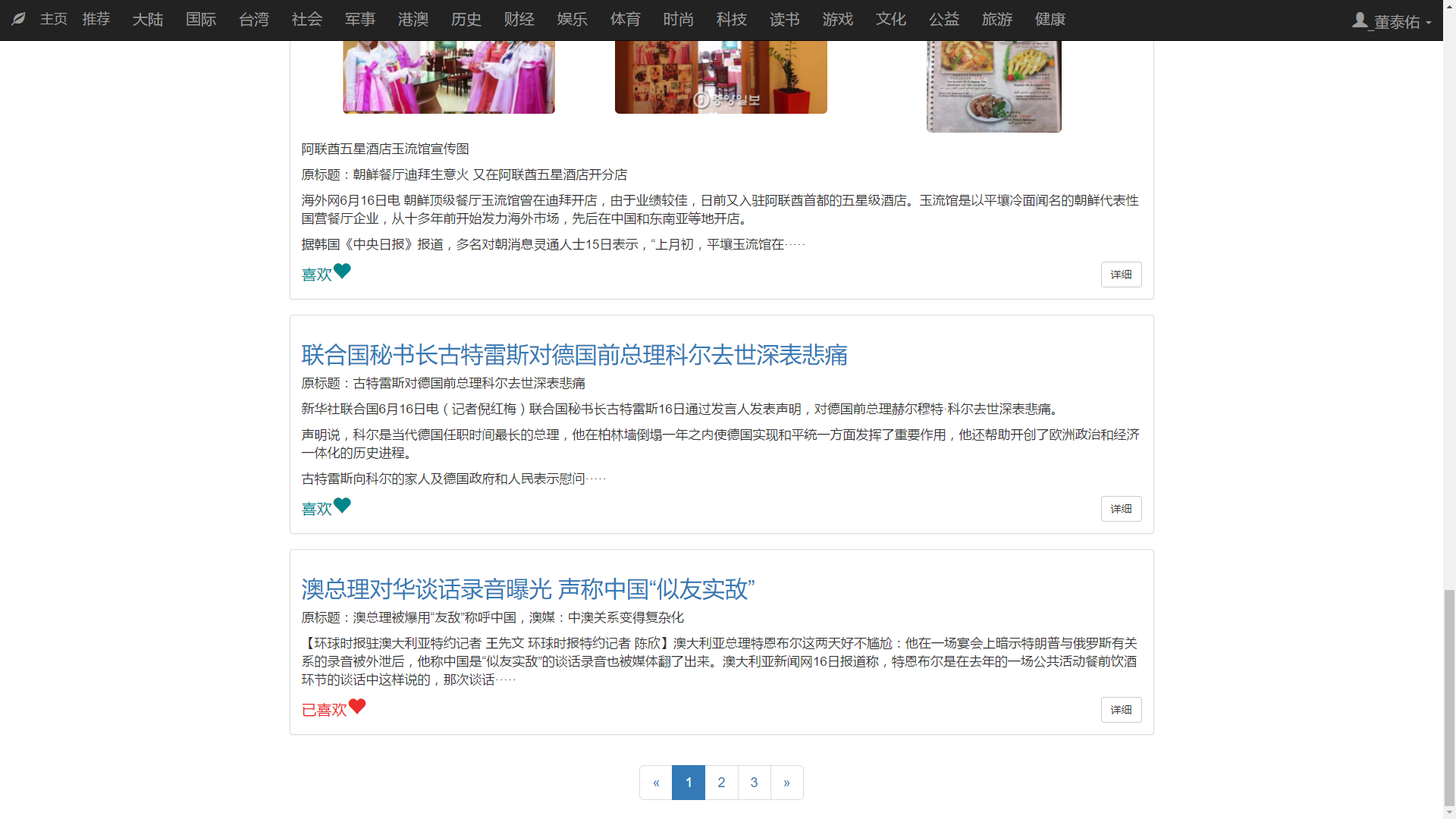The width and height of the screenshot is (1456, 819).
Task: Go to next page with » arrow
Action: click(786, 783)
